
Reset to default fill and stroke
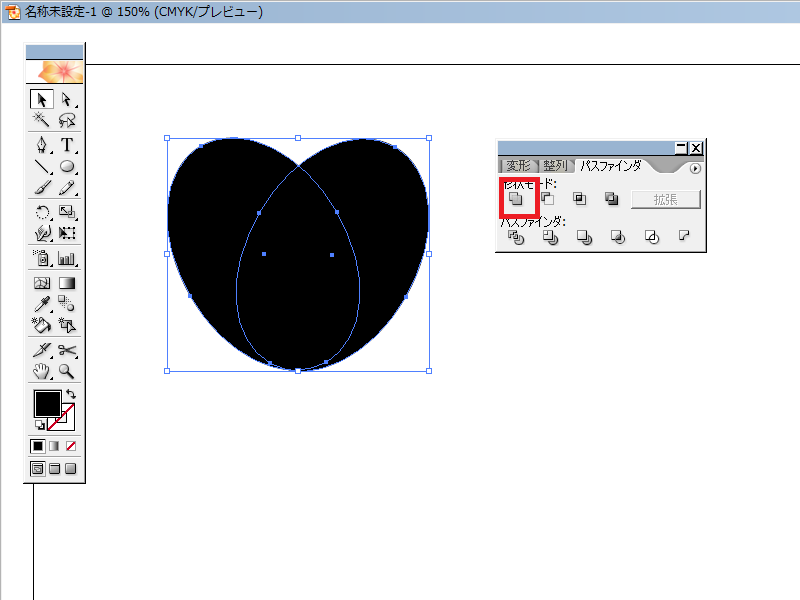pyautogui.click(x=39, y=424)
